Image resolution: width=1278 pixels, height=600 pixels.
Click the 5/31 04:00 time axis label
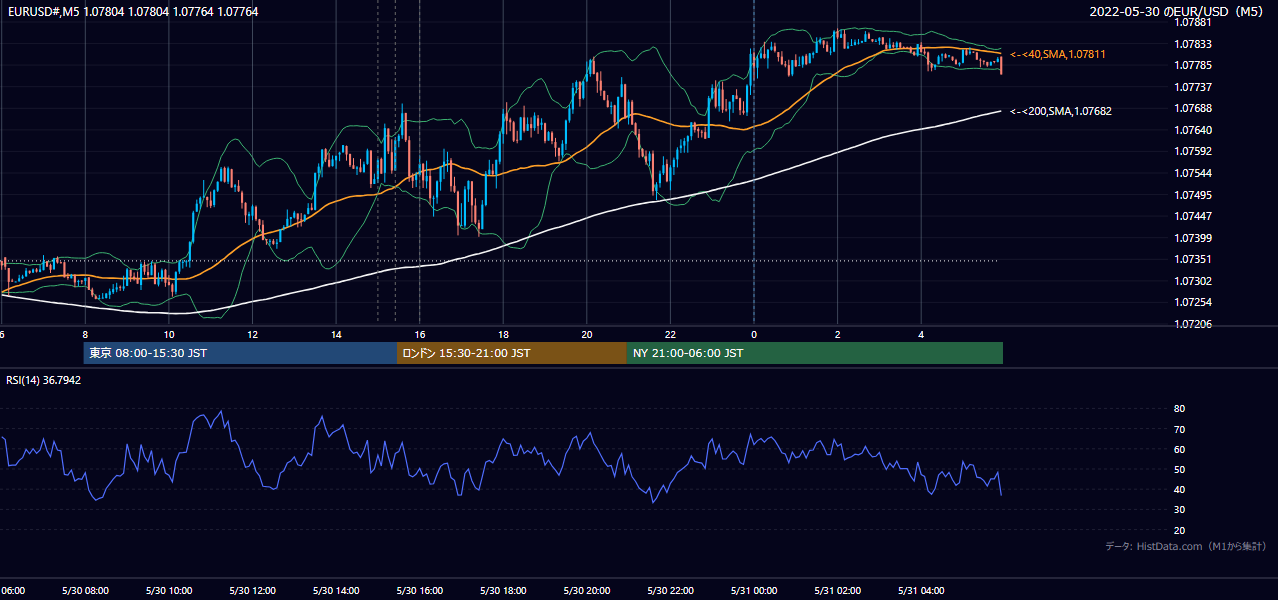[x=920, y=591]
